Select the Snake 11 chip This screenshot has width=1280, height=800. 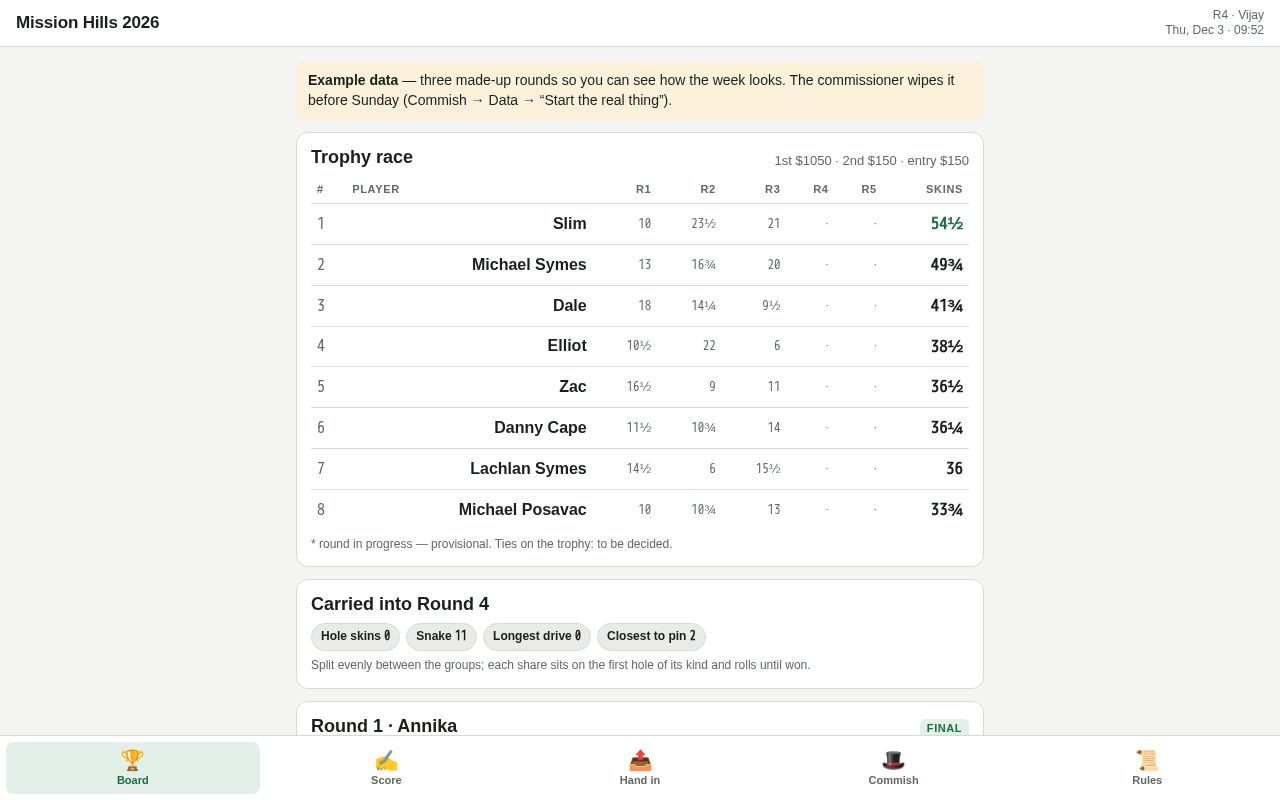coord(441,637)
